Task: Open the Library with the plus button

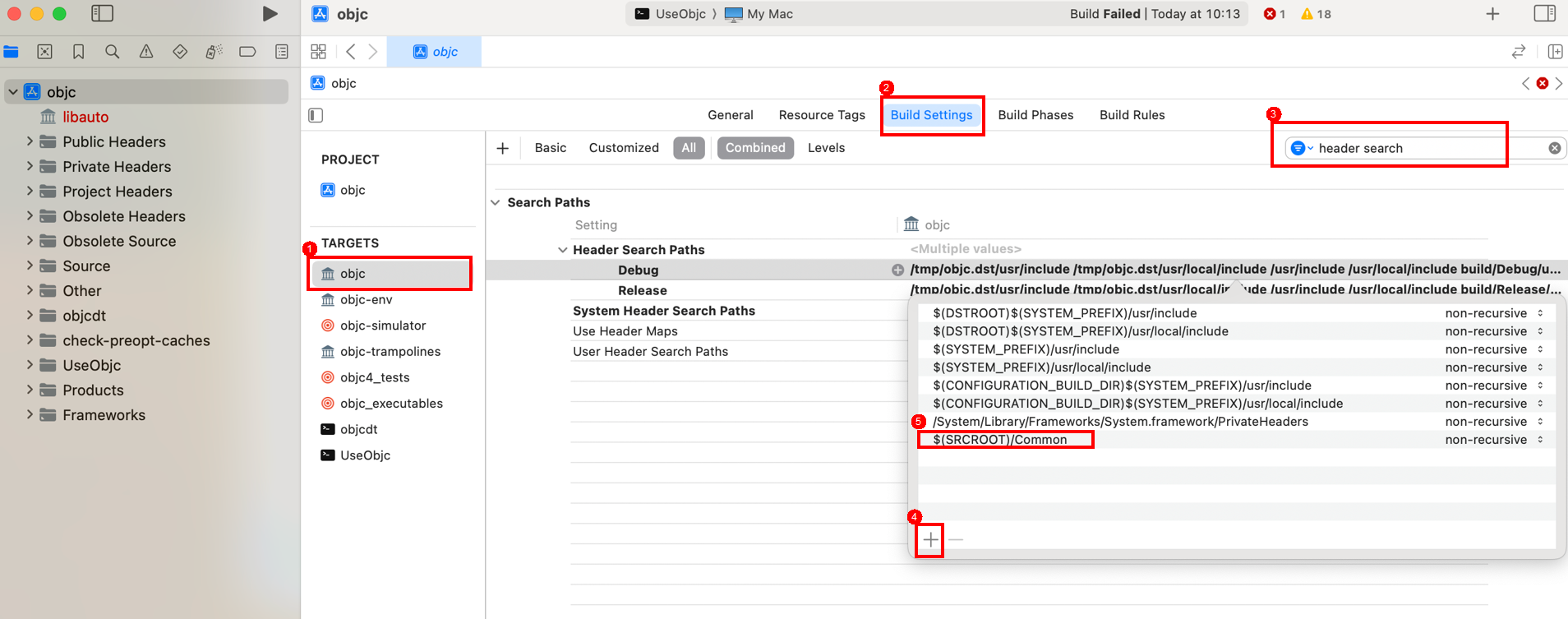Action: [x=1493, y=14]
